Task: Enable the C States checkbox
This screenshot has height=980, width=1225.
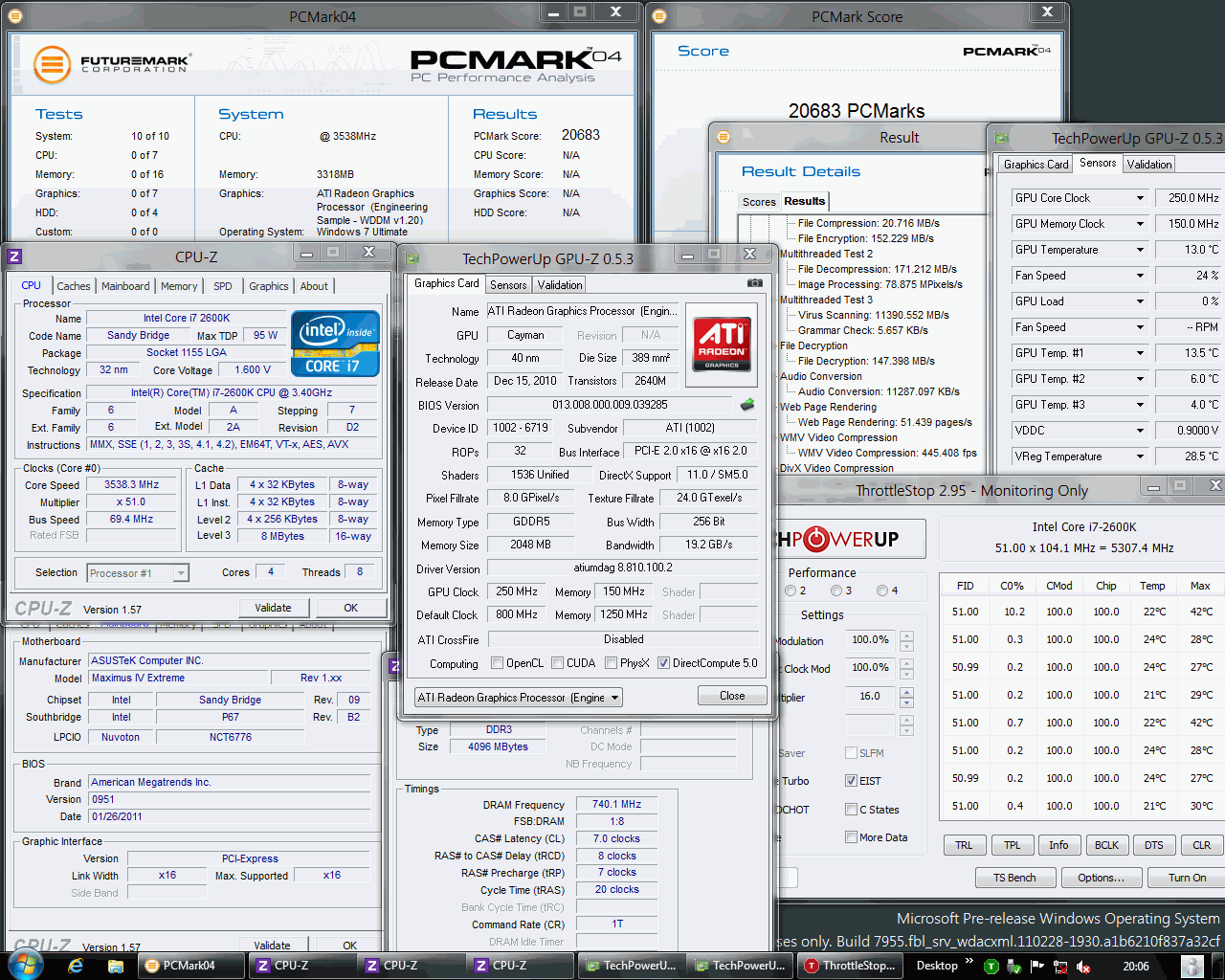Action: pos(851,810)
